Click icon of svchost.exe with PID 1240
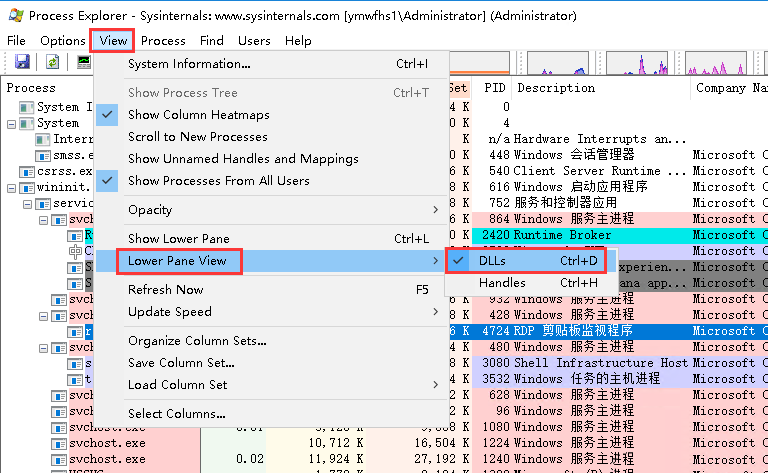 [x=59, y=460]
